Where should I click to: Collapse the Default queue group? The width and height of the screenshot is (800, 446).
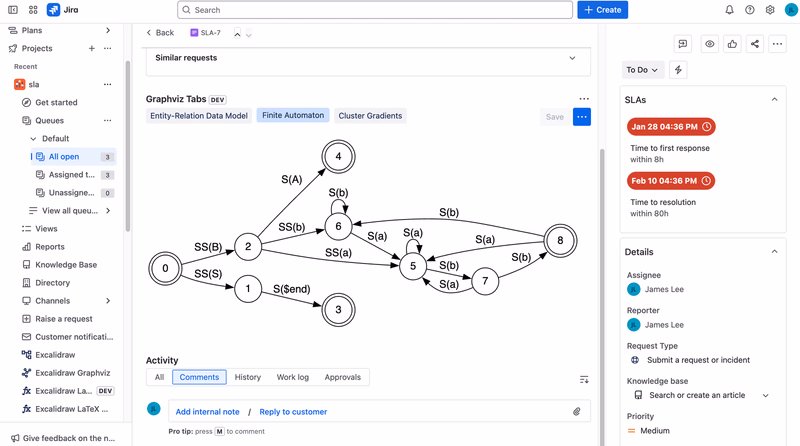pyautogui.click(x=33, y=138)
